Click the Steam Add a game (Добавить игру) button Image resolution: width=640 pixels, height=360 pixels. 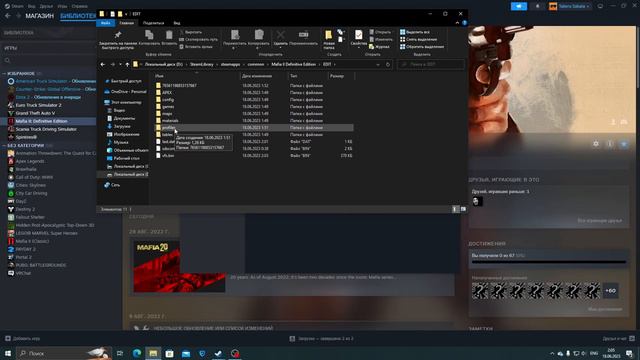pos(22,338)
